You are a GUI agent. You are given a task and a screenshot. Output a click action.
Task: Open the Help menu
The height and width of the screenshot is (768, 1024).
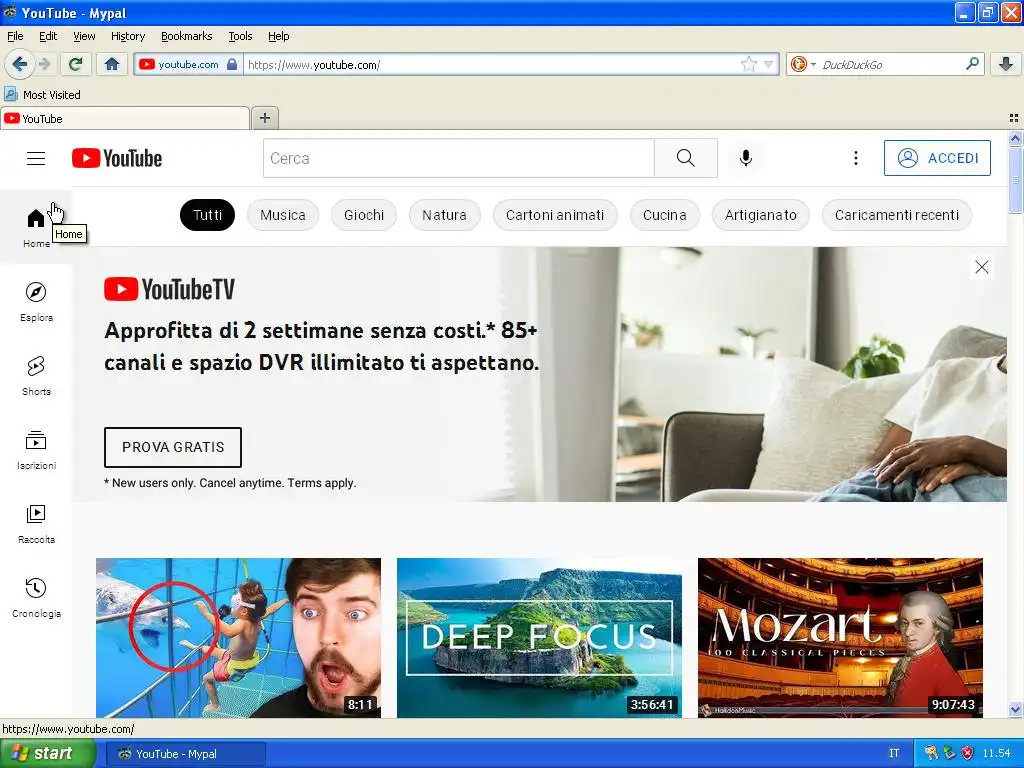(279, 36)
